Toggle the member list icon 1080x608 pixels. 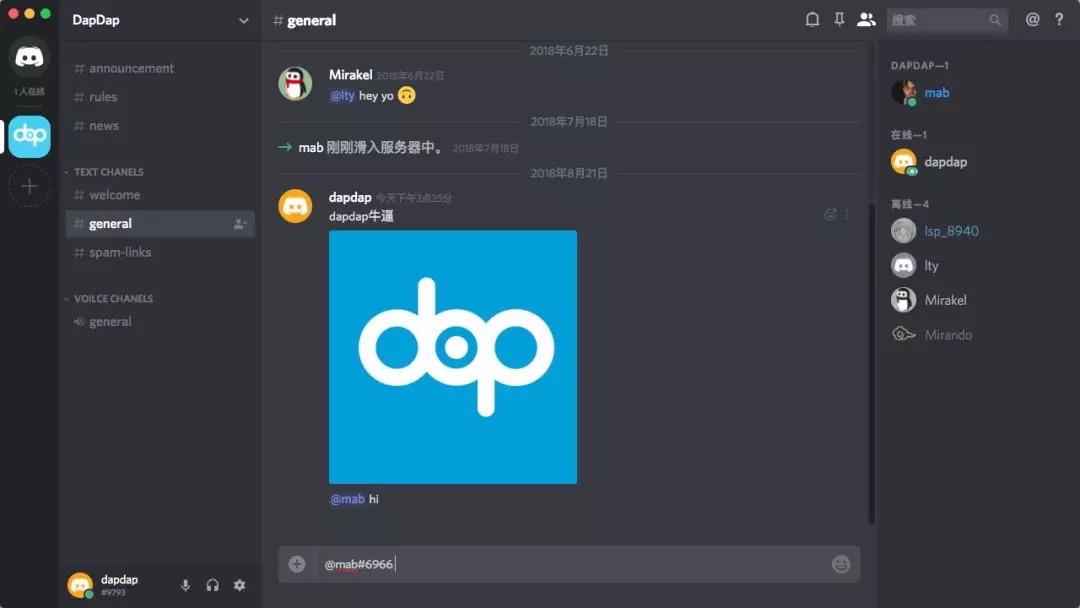coord(866,20)
